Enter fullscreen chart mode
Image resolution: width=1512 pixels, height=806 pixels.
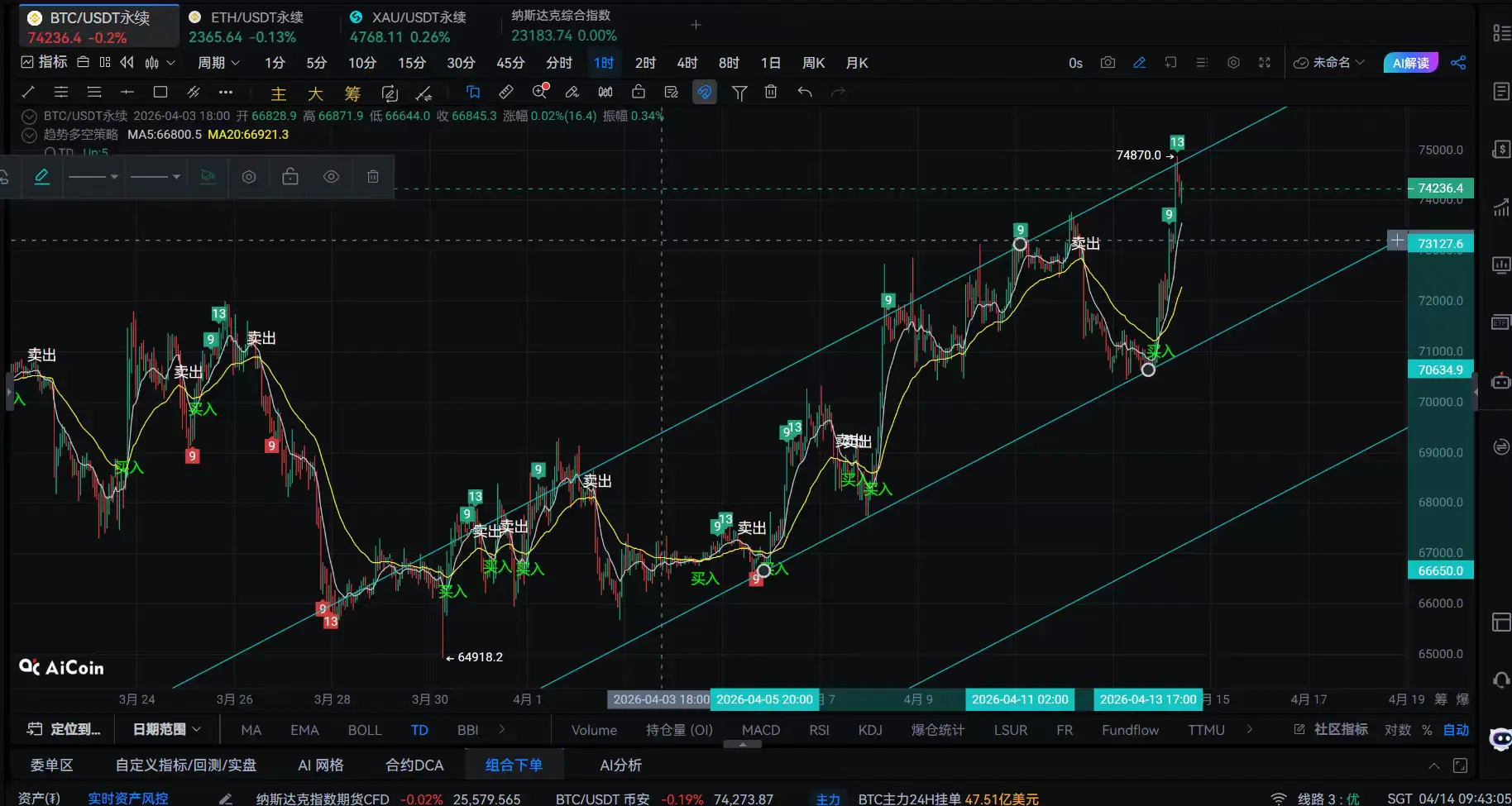1265,63
